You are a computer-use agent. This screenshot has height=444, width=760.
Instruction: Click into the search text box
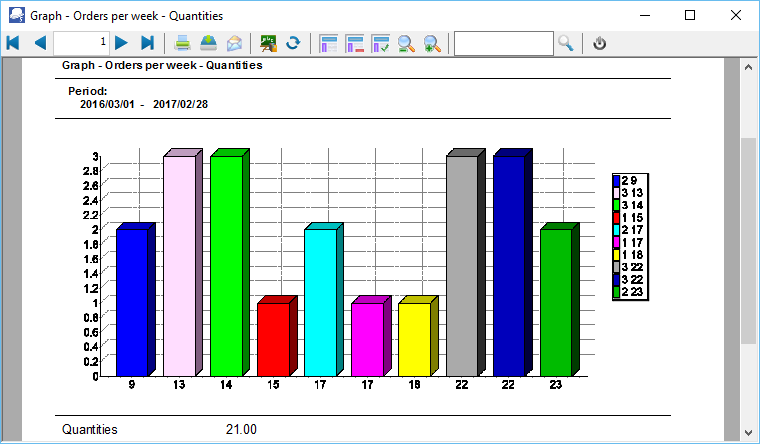(503, 43)
